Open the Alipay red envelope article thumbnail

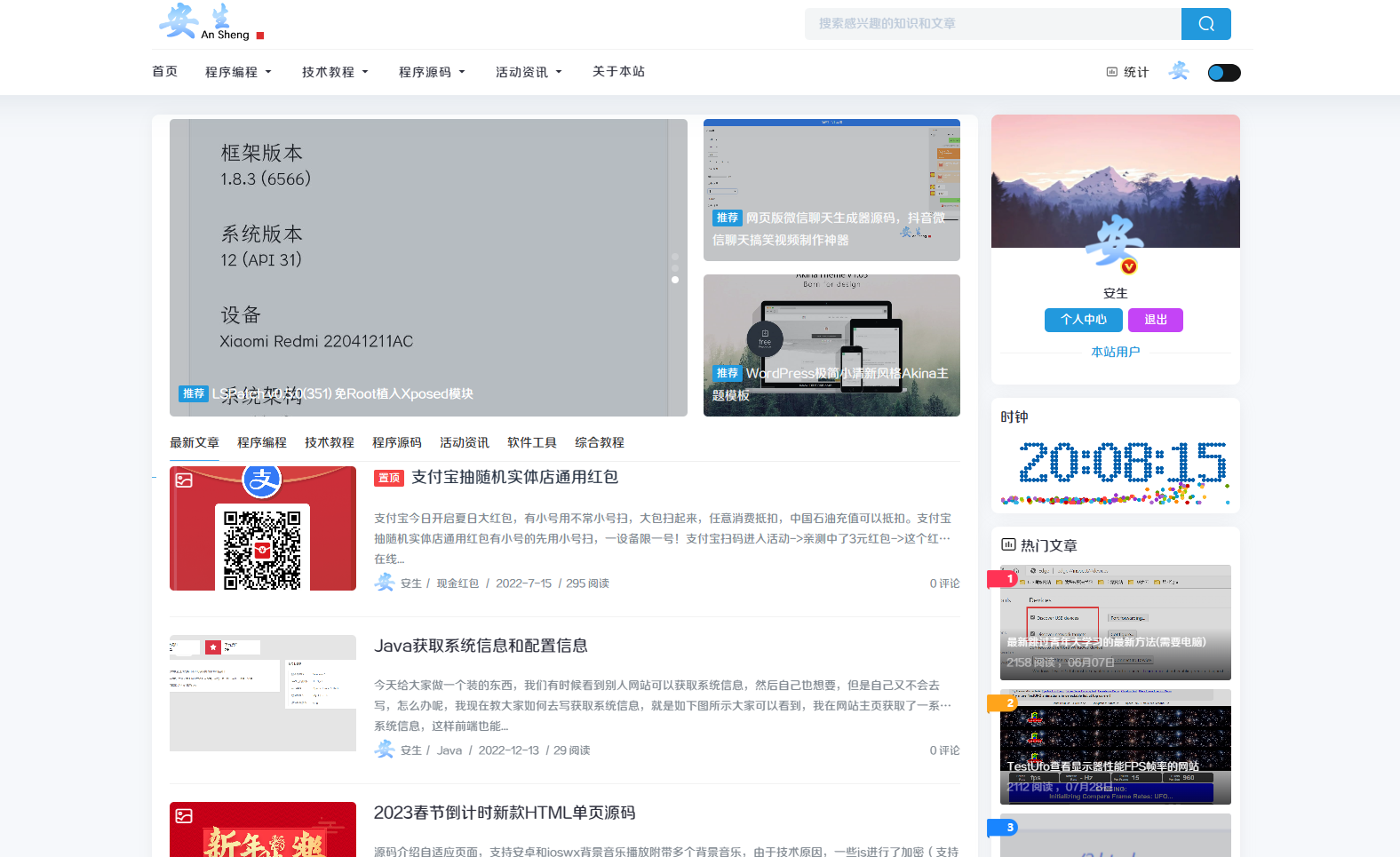[x=263, y=528]
